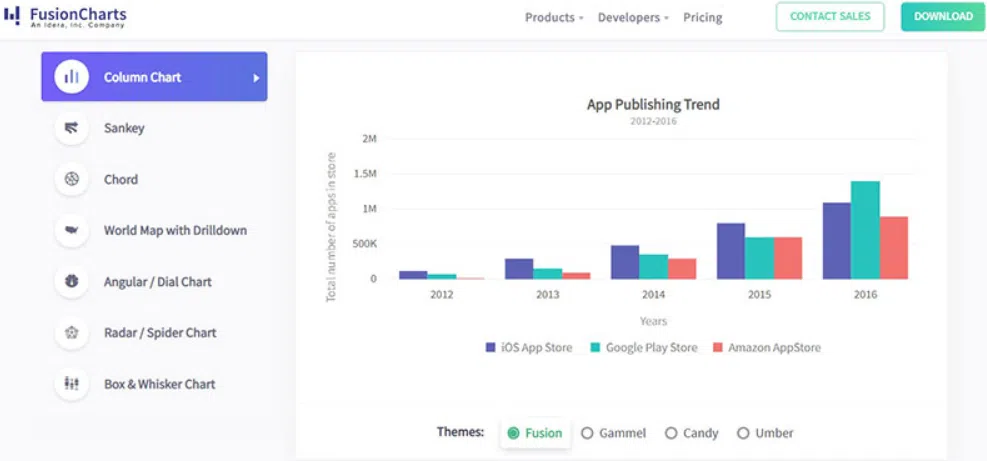The width and height of the screenshot is (987, 461).
Task: Click the Radar / Spider Chart icon
Action: 72,333
